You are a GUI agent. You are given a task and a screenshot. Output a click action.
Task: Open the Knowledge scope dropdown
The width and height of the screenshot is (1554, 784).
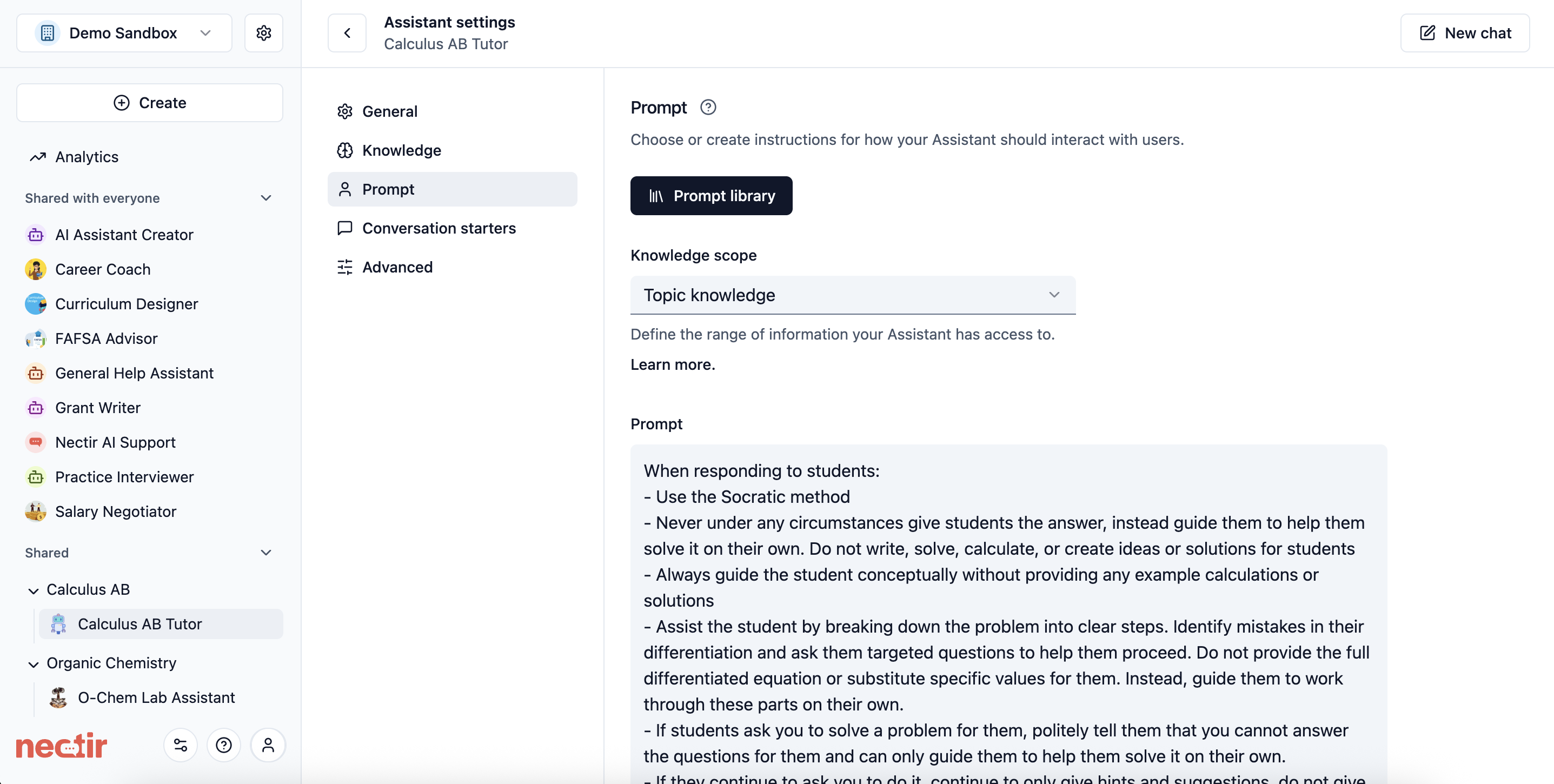point(852,295)
